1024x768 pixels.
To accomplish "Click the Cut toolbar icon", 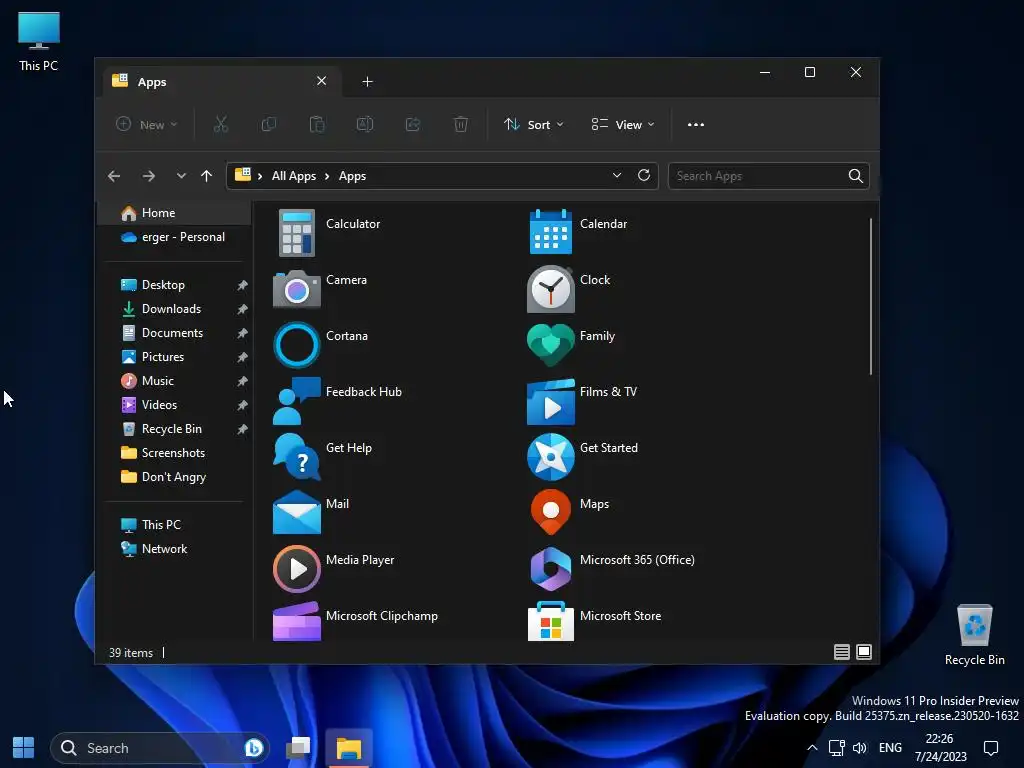I will click(221, 124).
